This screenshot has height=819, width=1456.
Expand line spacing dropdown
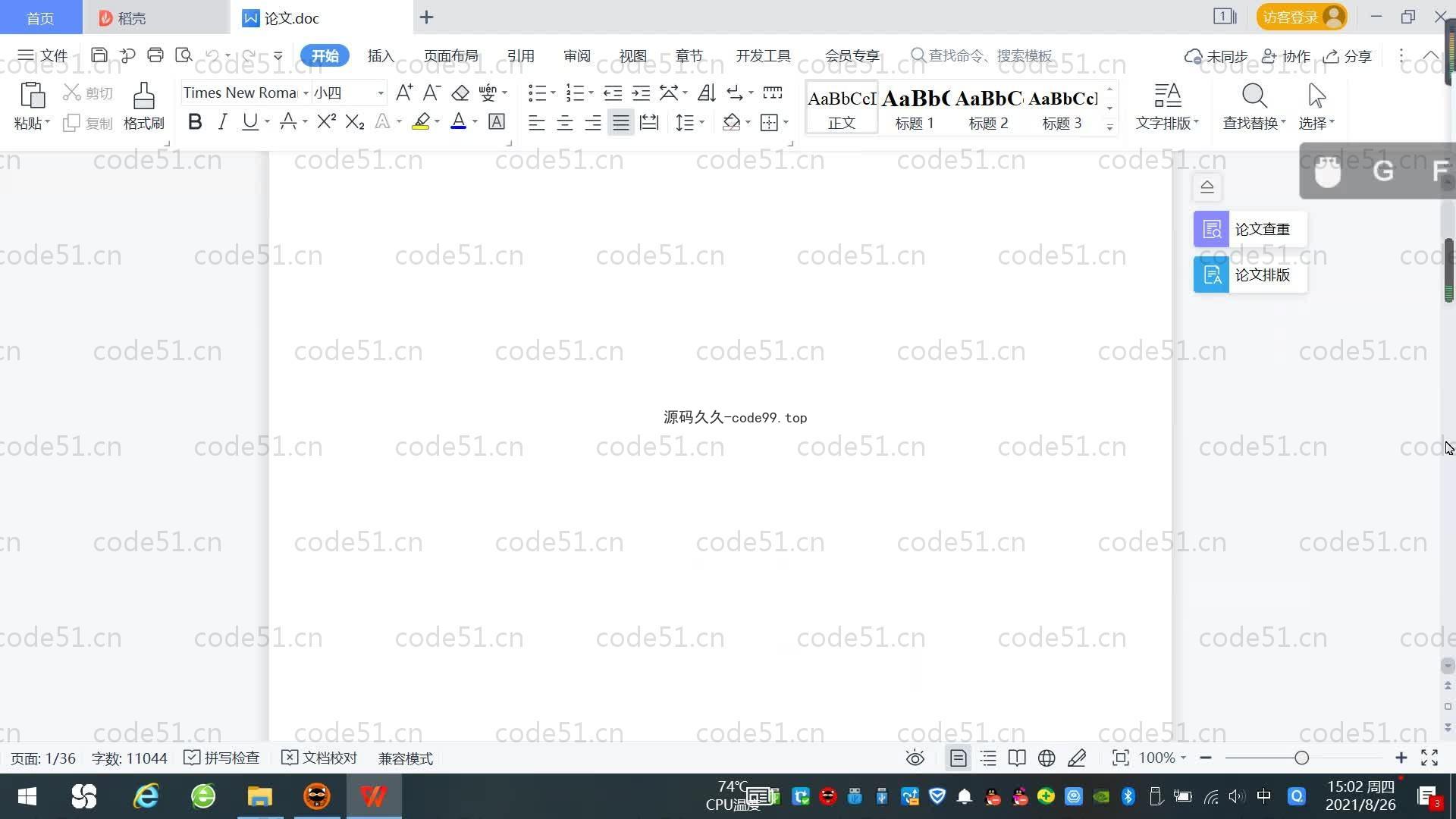coord(702,122)
